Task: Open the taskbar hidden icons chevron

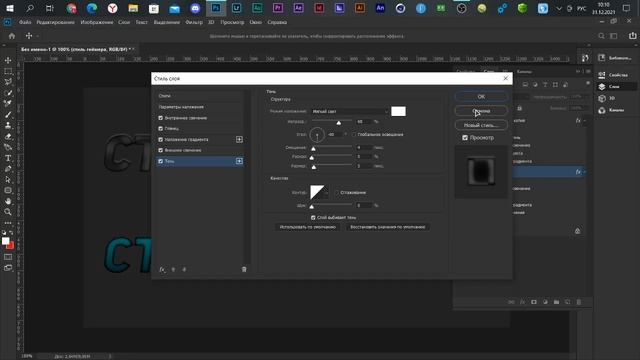Action: click(x=559, y=8)
